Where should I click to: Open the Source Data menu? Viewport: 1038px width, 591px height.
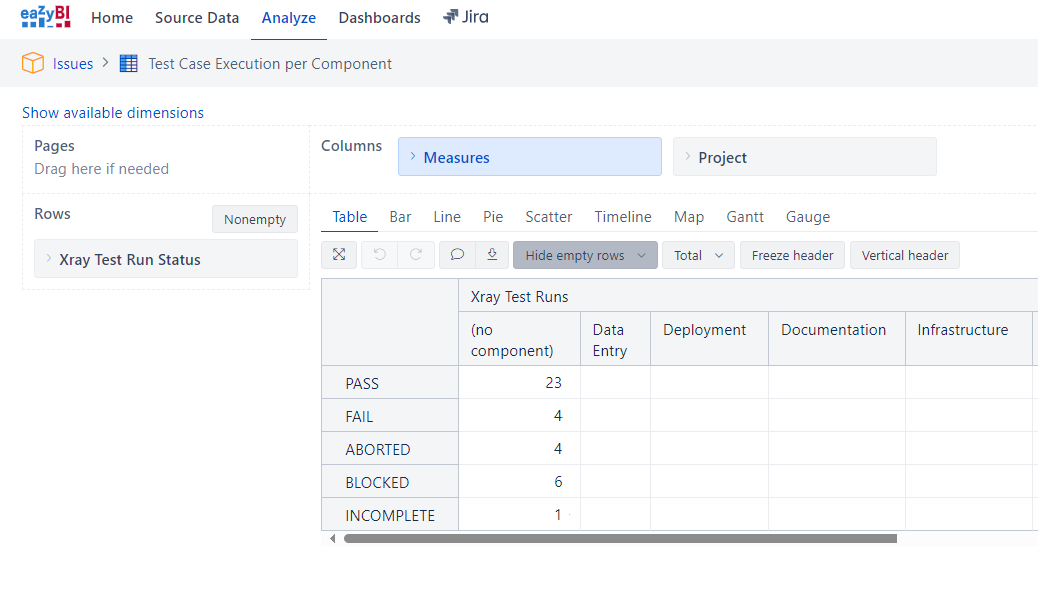tap(197, 18)
